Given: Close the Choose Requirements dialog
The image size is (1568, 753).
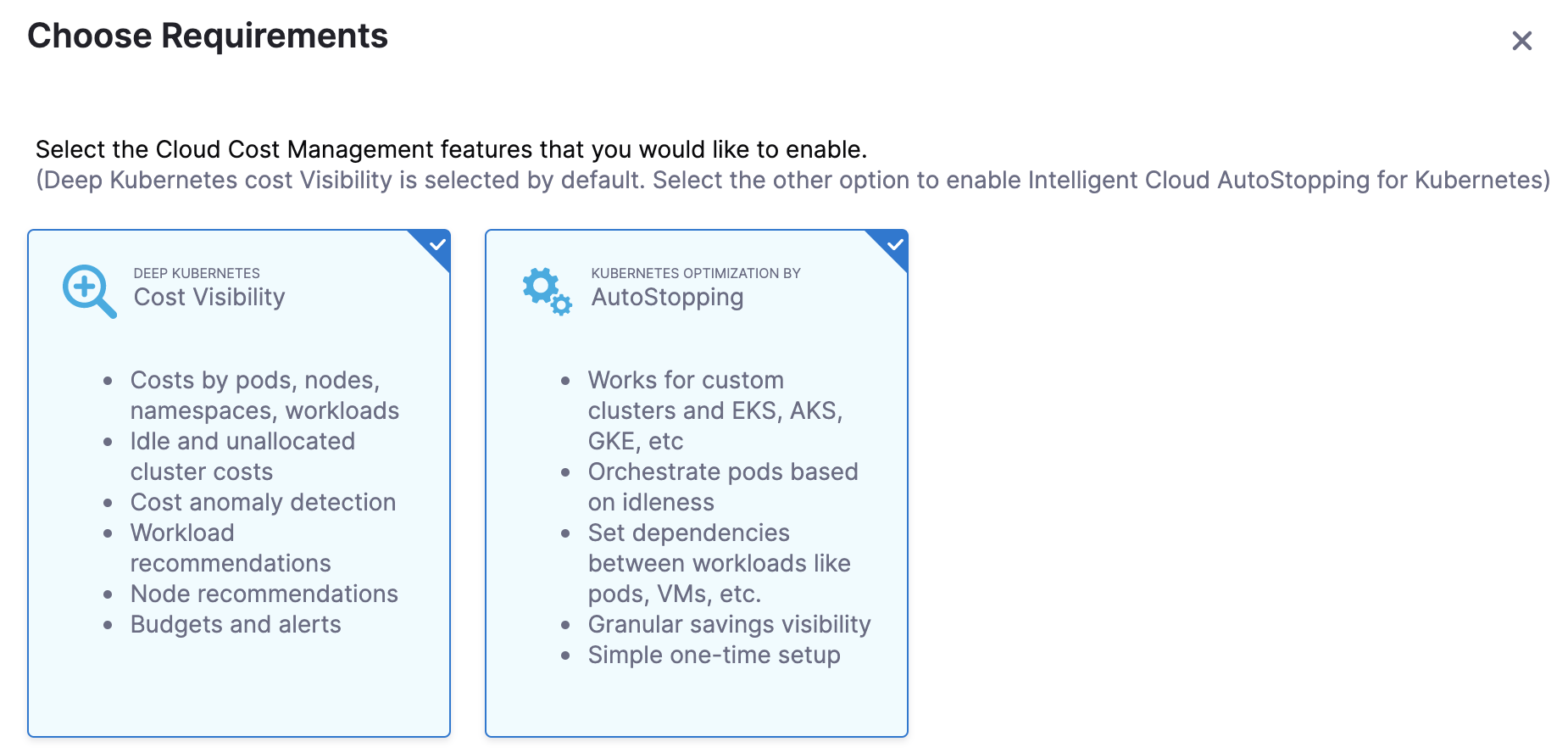Looking at the screenshot, I should pyautogui.click(x=1521, y=41).
